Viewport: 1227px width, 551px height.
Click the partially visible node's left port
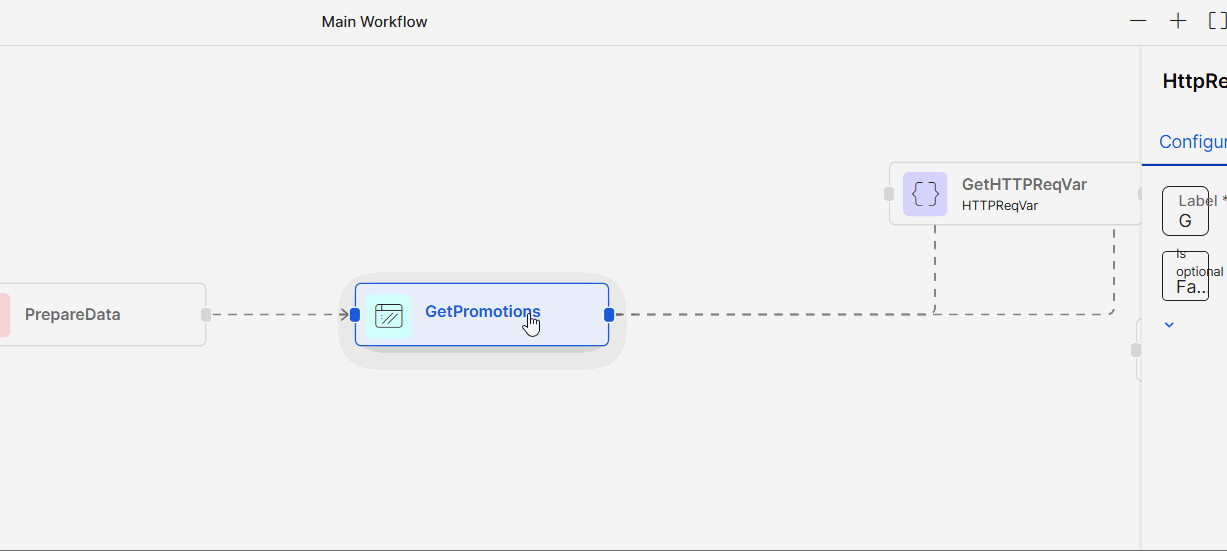(x=1136, y=350)
